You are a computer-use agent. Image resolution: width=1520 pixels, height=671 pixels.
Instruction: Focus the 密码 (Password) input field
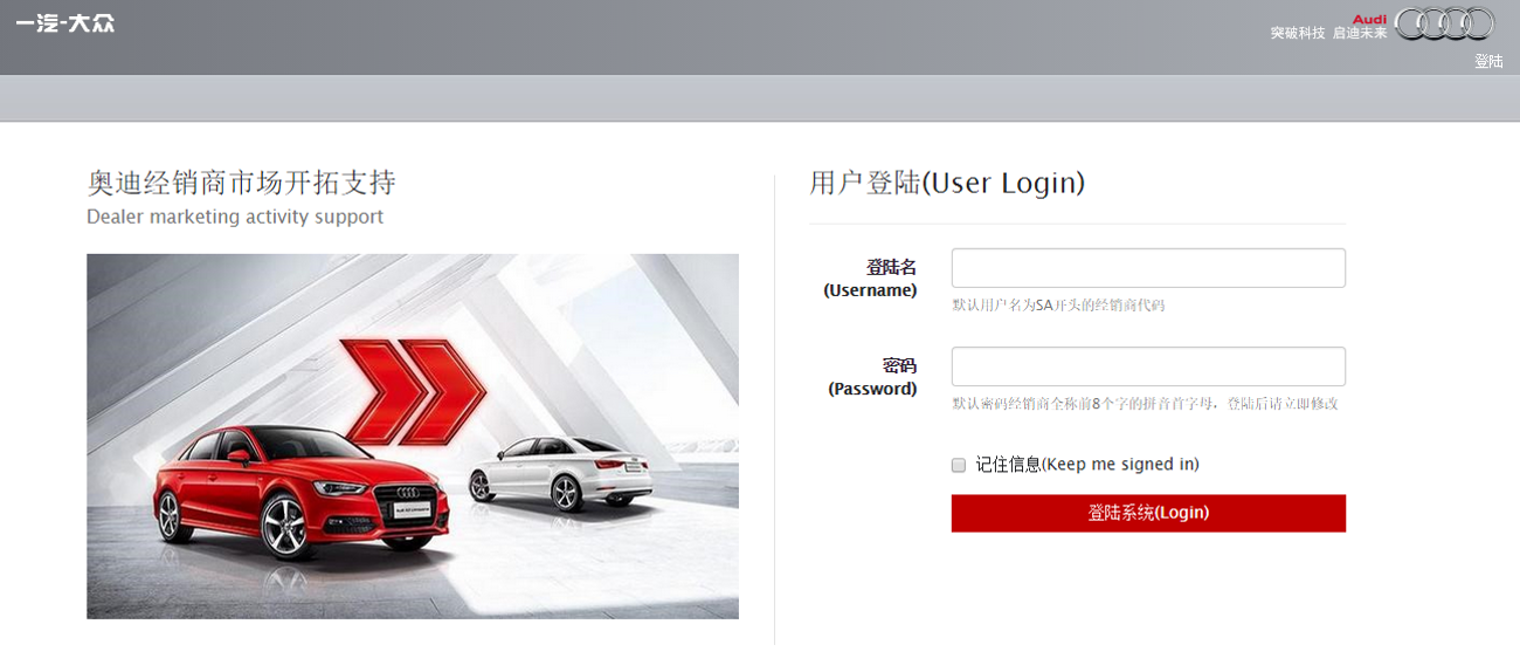[1148, 366]
